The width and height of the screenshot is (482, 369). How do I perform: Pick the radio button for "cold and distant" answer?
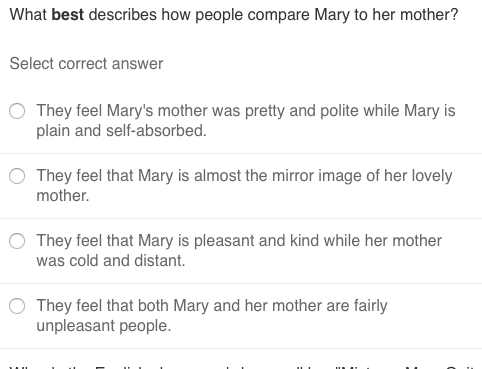coord(17,241)
